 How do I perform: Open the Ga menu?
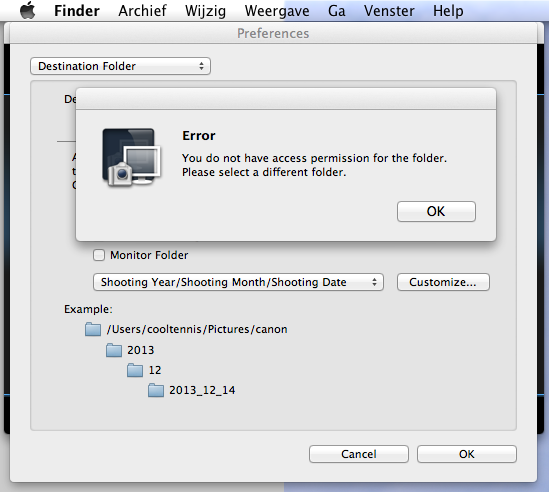tap(336, 11)
